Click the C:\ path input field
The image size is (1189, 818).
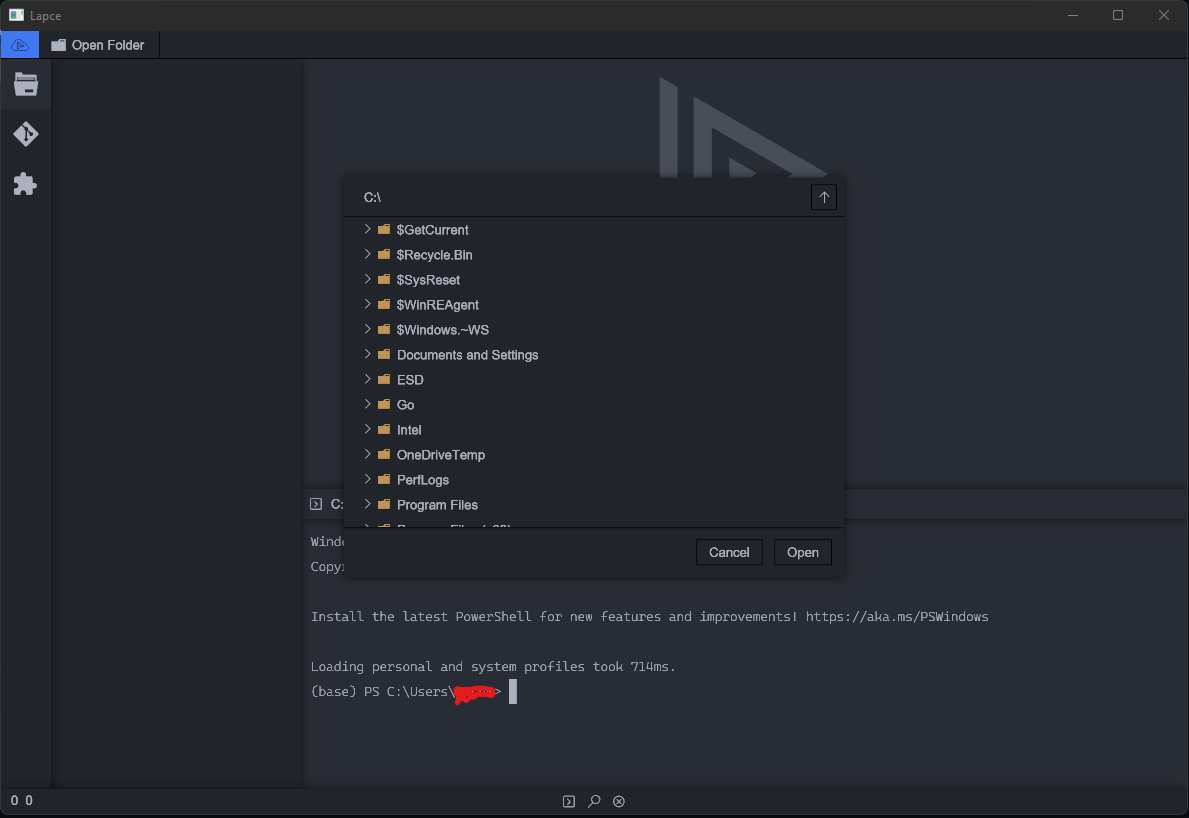tap(500, 197)
